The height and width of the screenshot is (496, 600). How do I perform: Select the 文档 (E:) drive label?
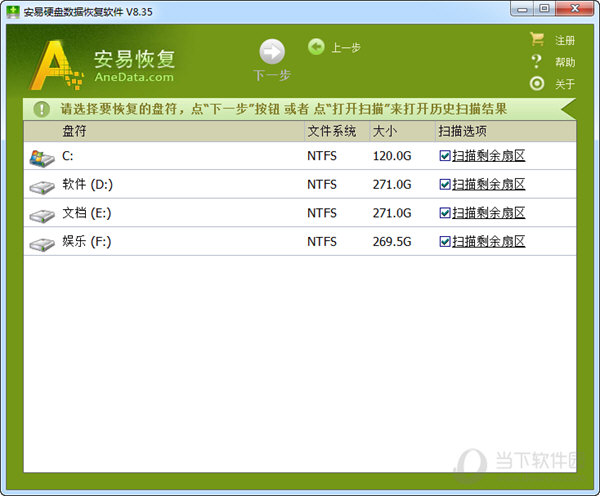87,213
